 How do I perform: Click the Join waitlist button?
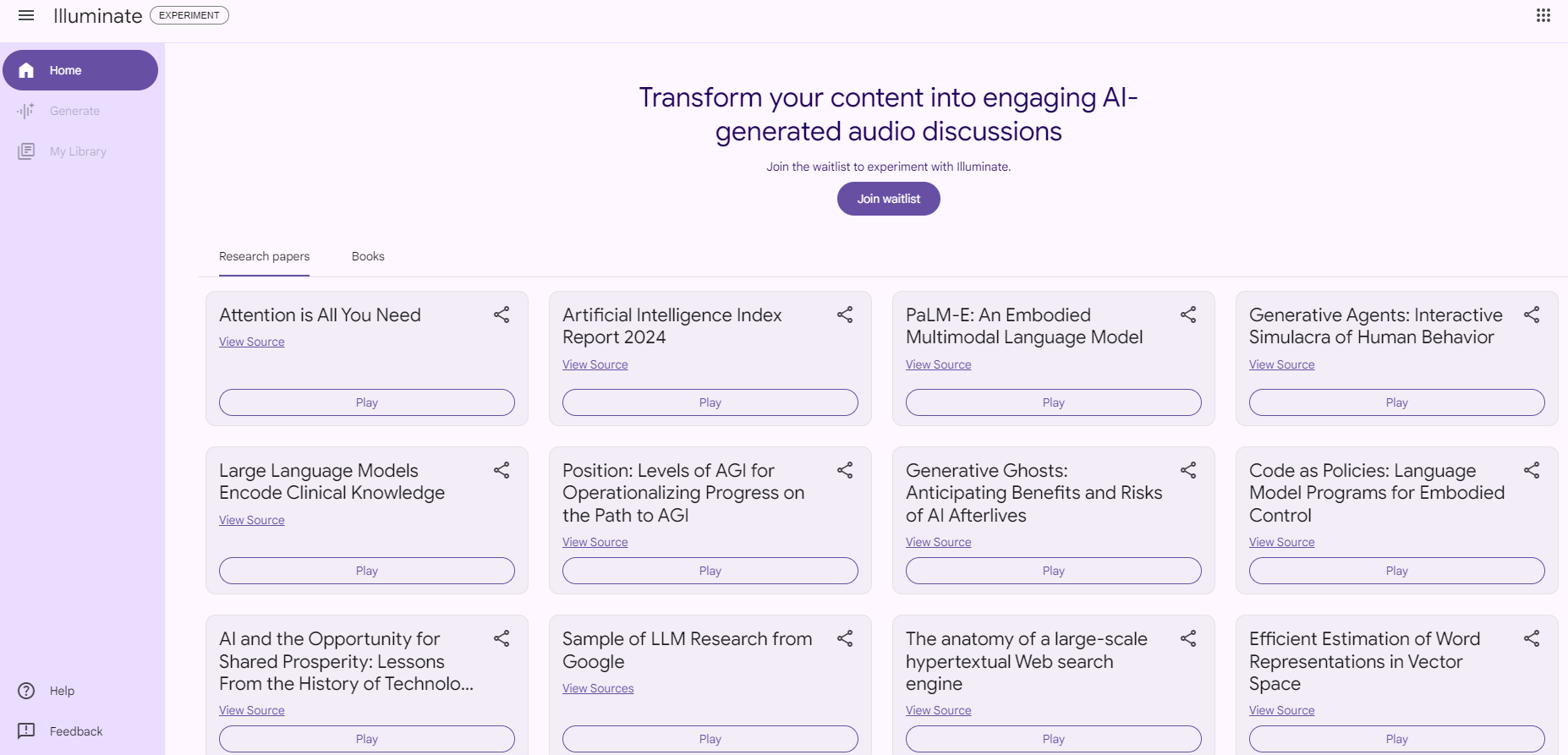pos(889,199)
